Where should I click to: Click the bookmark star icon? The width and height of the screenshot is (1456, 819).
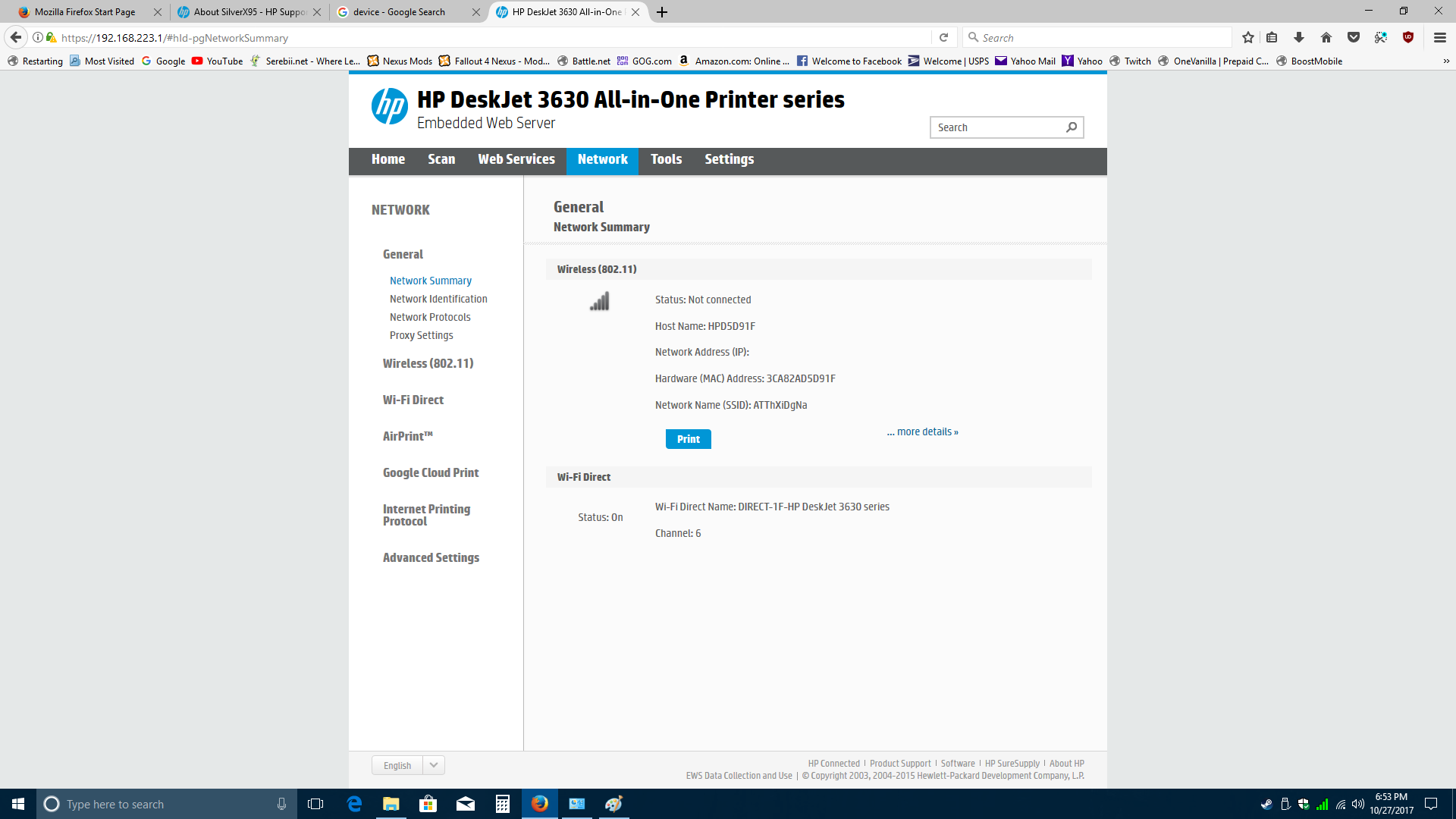(x=1248, y=38)
